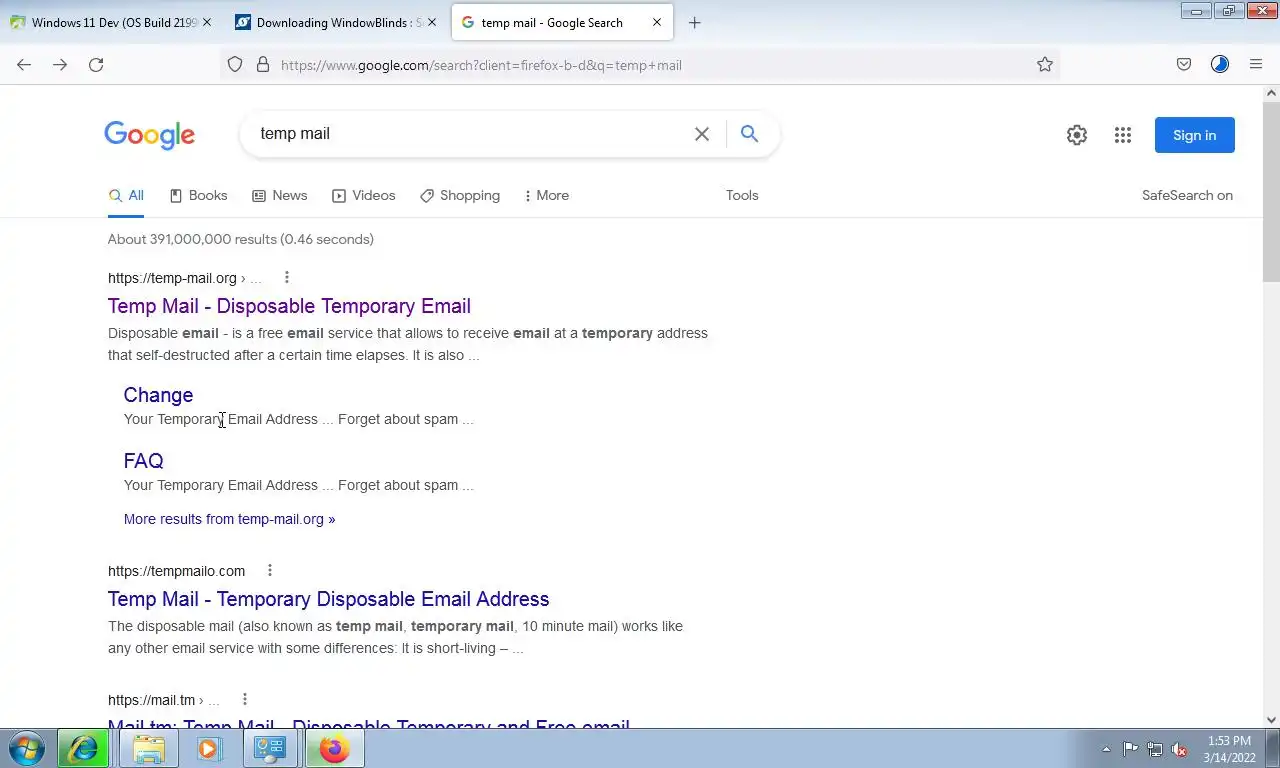Go back using the browser back arrow
Image resolution: width=1280 pixels, height=768 pixels.
[24, 65]
